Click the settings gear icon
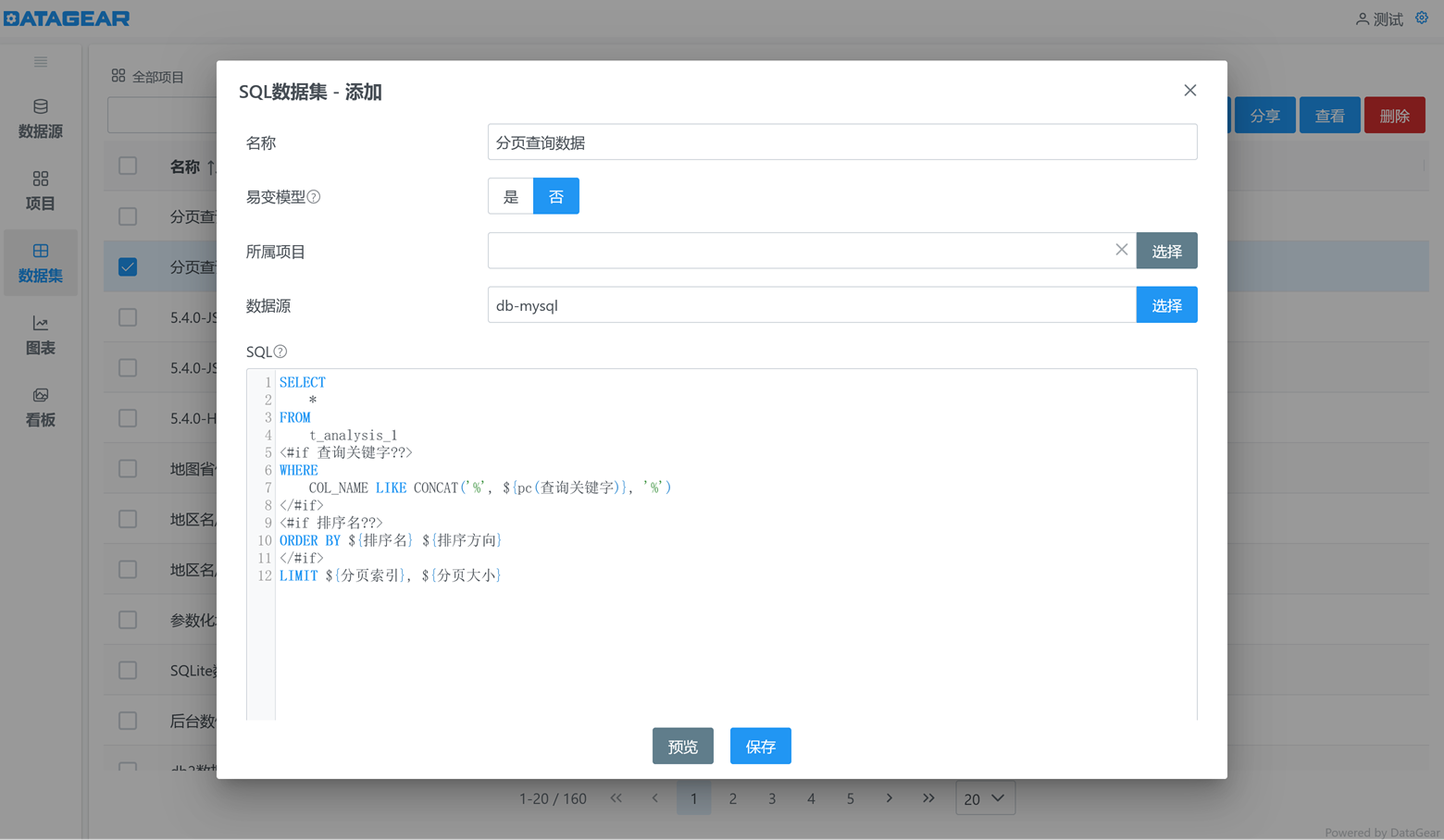 (x=1422, y=18)
